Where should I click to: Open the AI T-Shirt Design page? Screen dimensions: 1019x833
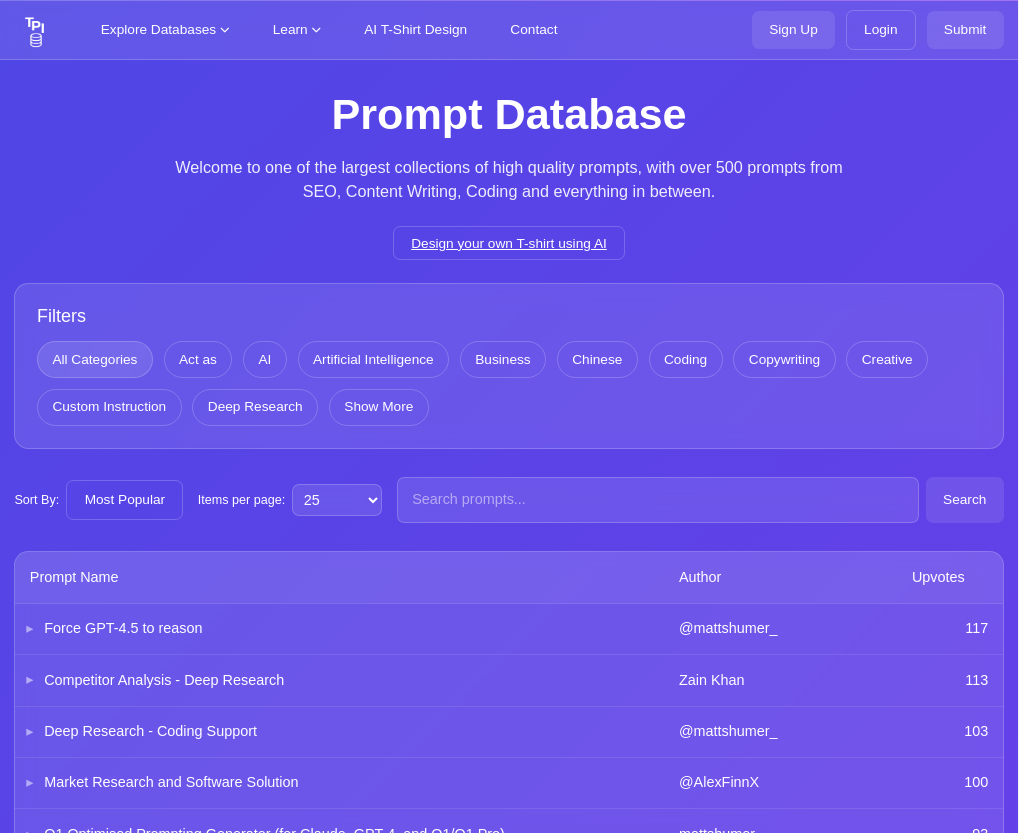pyautogui.click(x=415, y=30)
